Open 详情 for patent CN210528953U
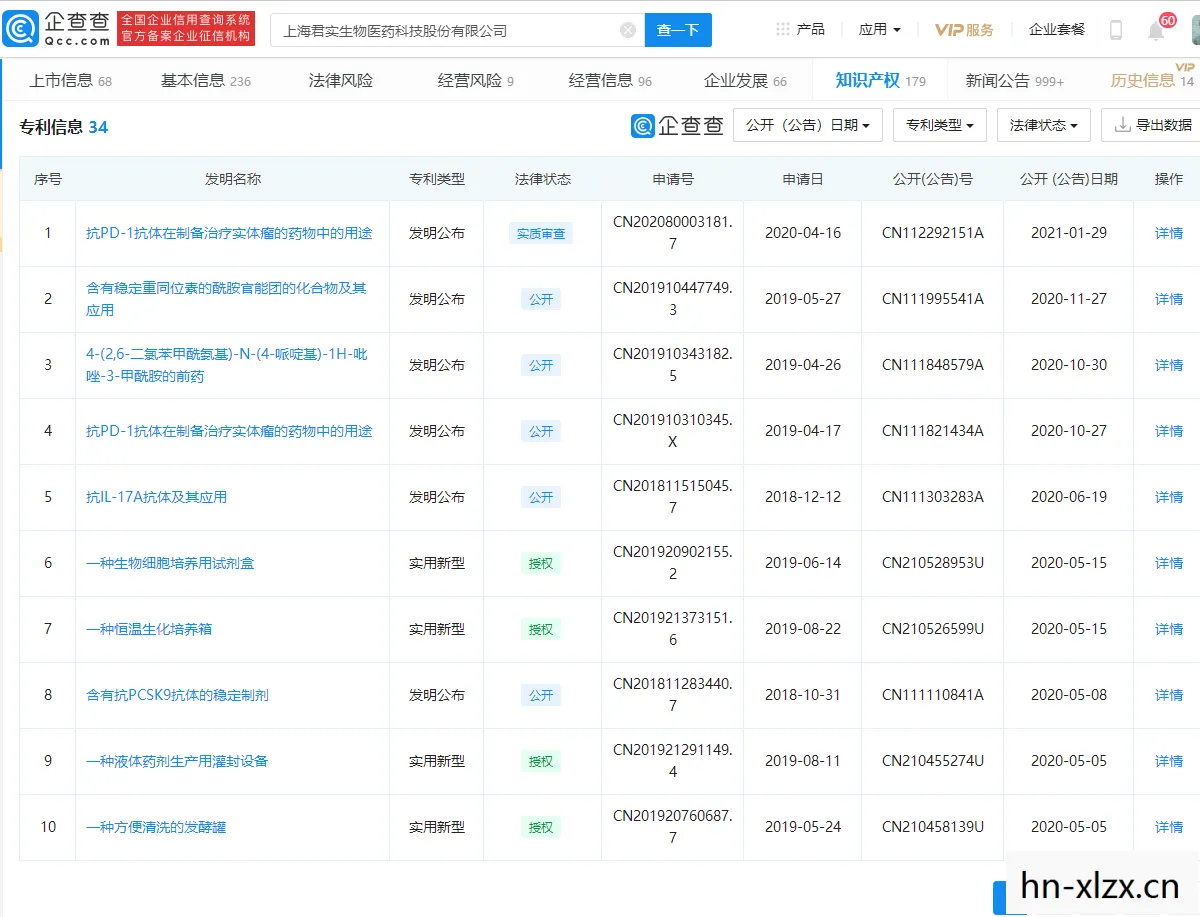 pyautogui.click(x=1169, y=563)
